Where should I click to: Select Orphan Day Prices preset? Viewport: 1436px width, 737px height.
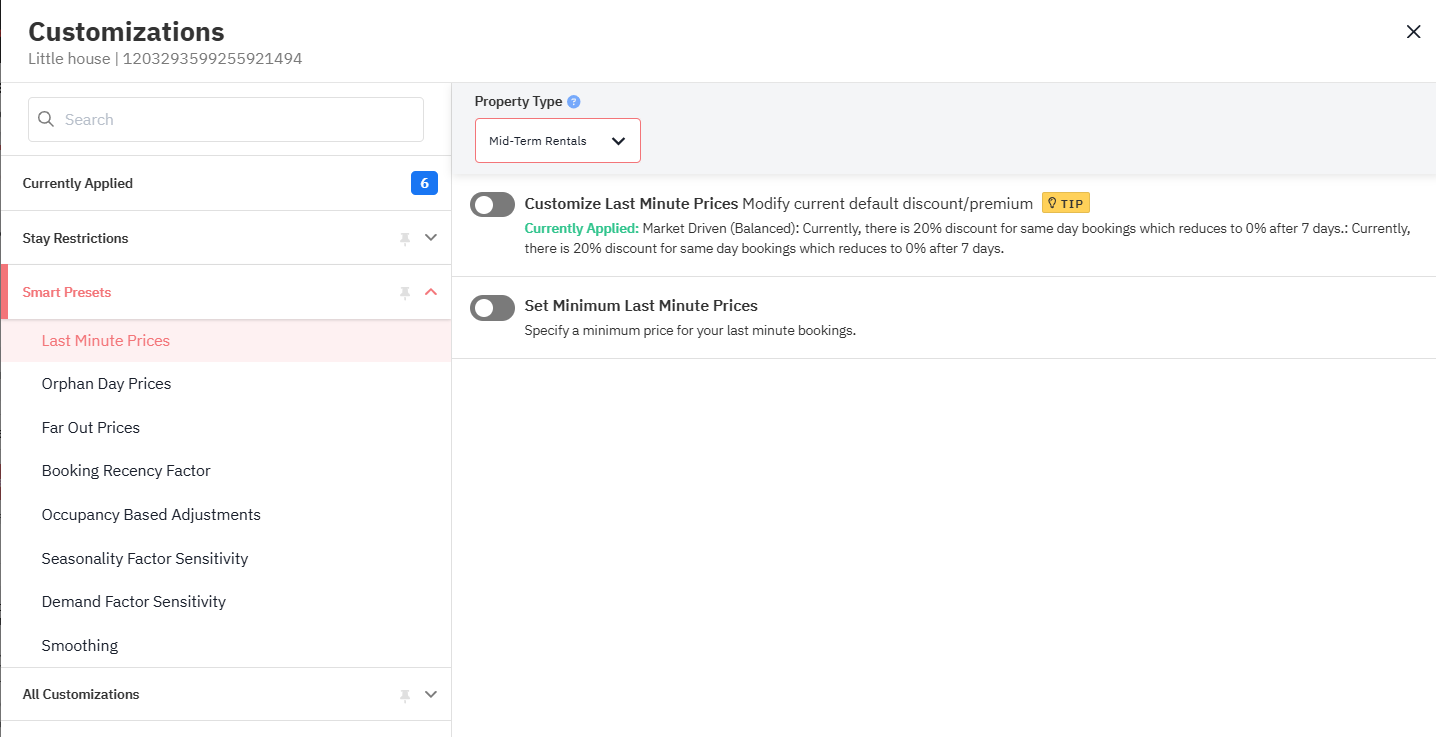tap(106, 384)
